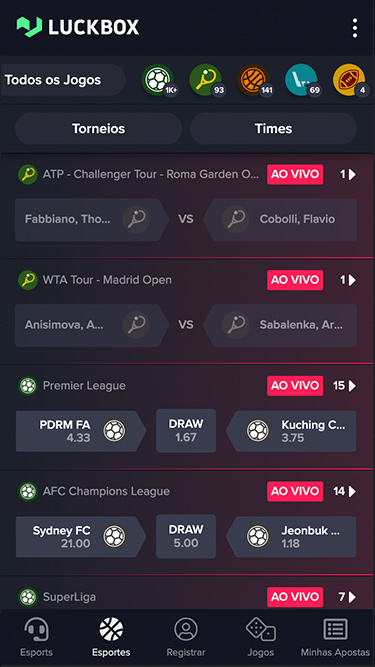Select Jeonbuk at 1.18 odds

click(291, 537)
